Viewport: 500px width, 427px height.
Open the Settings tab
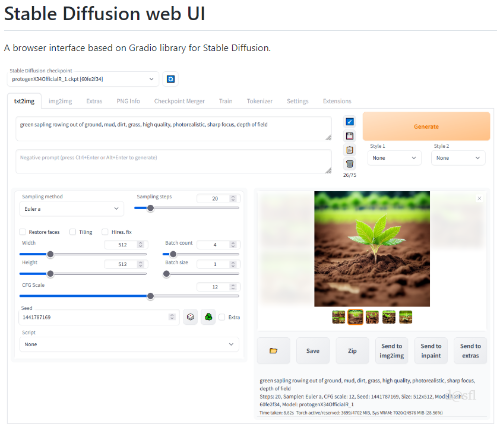tap(298, 101)
